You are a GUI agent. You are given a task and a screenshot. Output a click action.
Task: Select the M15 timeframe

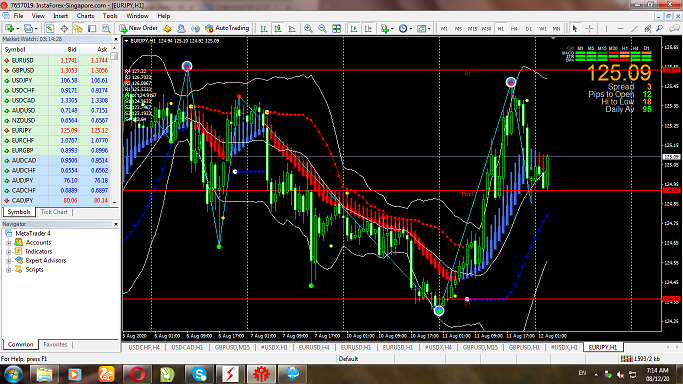[472, 28]
